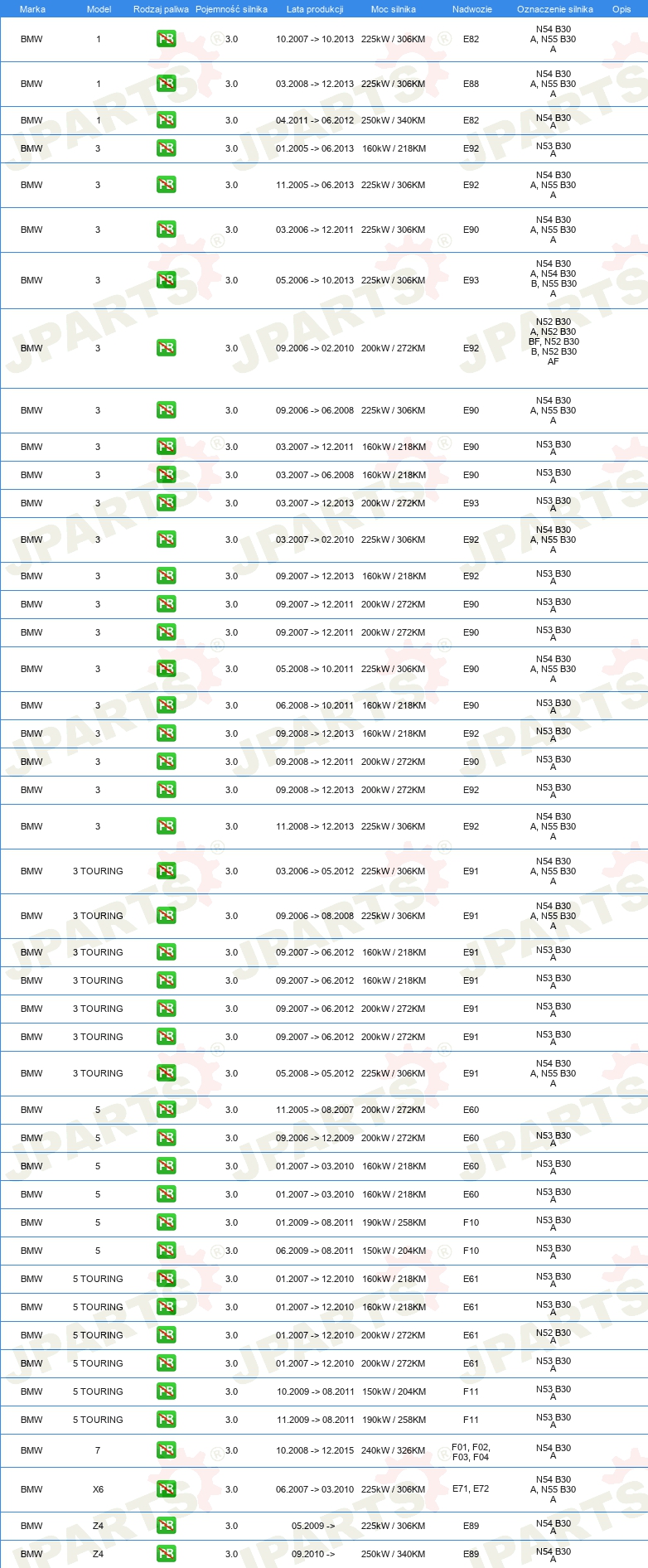Viewport: 648px width, 1568px height.
Task: Click production date 10.2009 -> 08.2011
Action: pos(315,1391)
